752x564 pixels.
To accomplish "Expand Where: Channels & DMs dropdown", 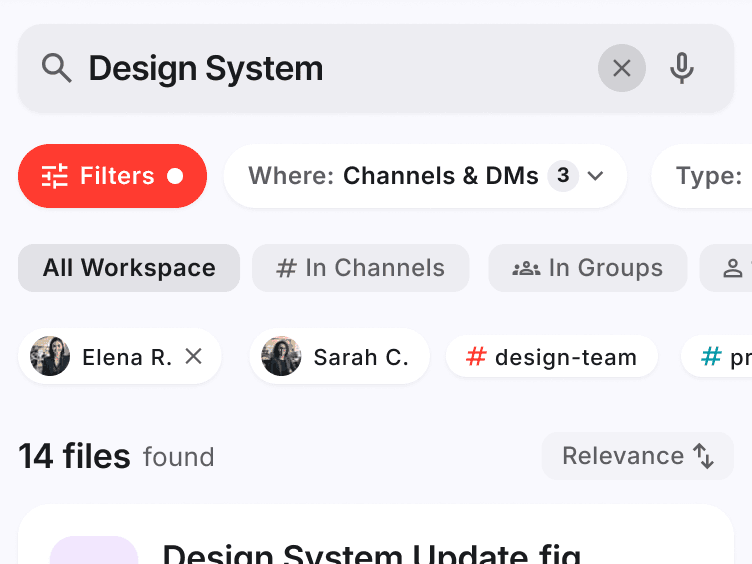I will 425,176.
